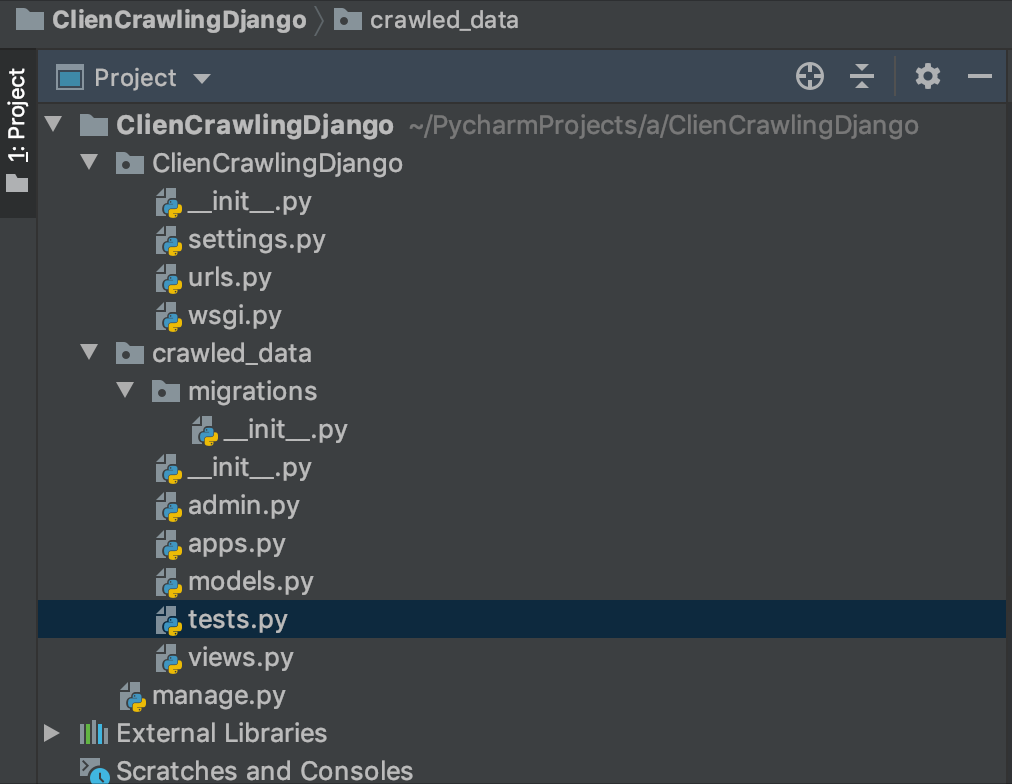
Task: Click Python file icon next to wsgi.py
Action: 169,317
